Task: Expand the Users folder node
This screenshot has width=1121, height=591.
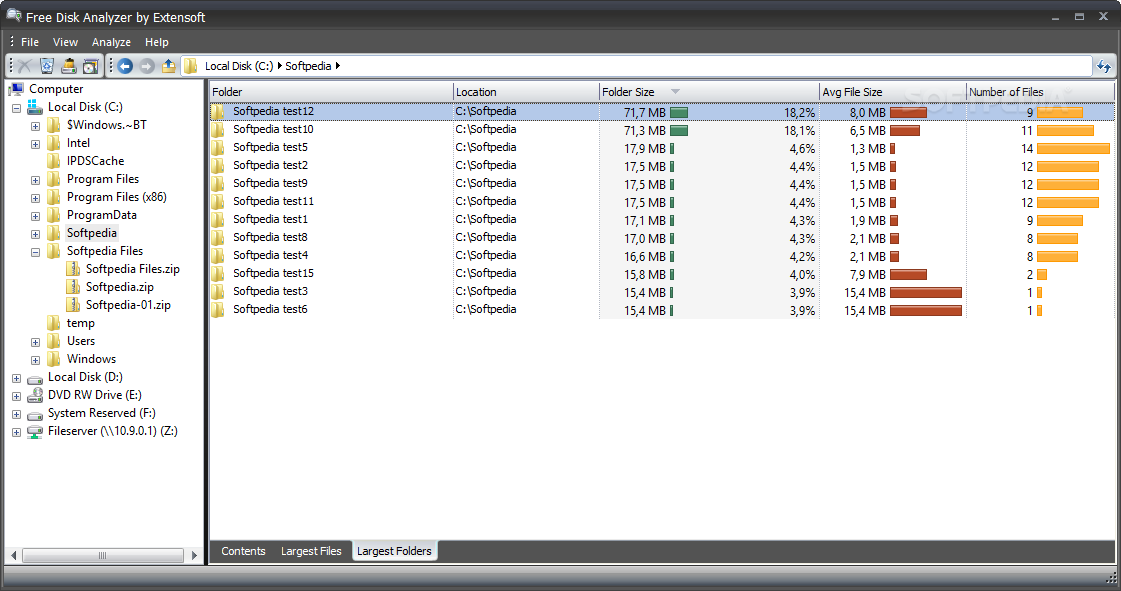Action: click(35, 342)
